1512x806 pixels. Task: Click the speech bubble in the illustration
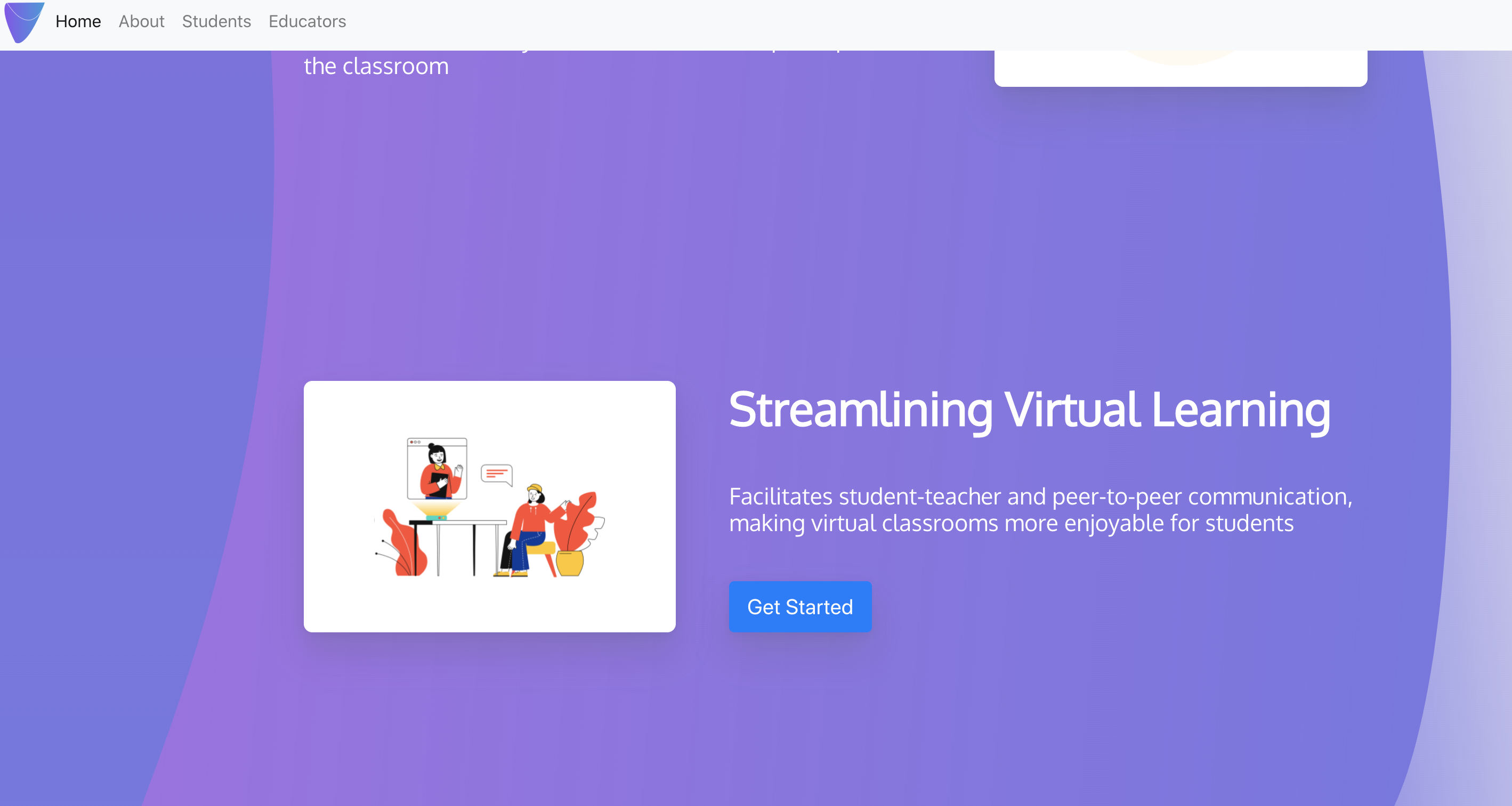[x=496, y=474]
